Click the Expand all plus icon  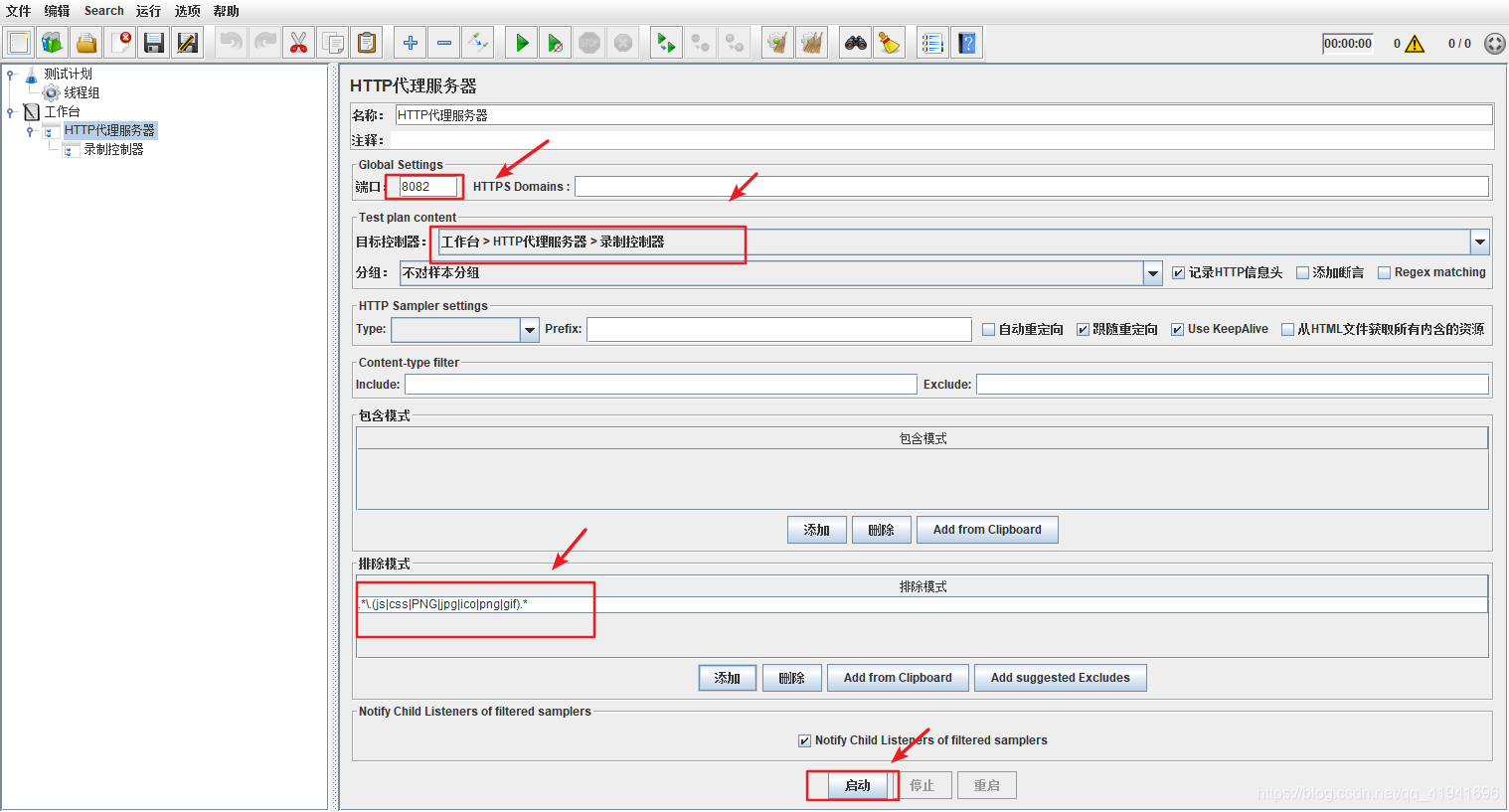[x=411, y=43]
